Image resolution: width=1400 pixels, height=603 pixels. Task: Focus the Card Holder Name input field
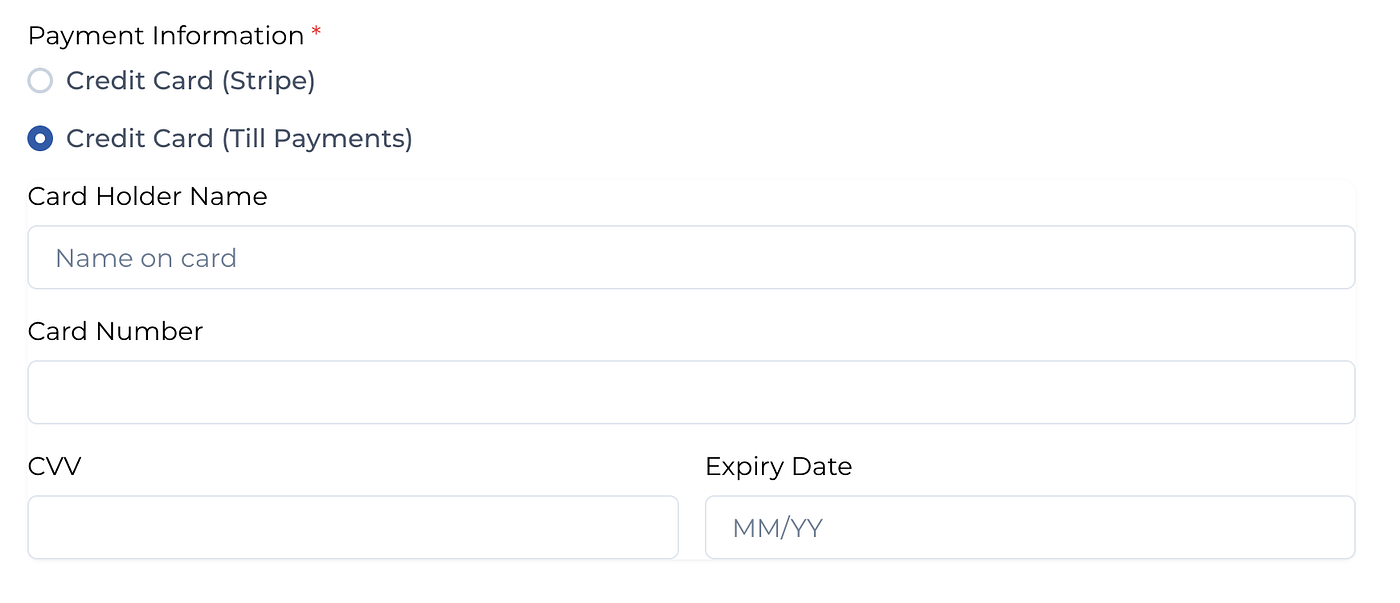click(x=691, y=257)
